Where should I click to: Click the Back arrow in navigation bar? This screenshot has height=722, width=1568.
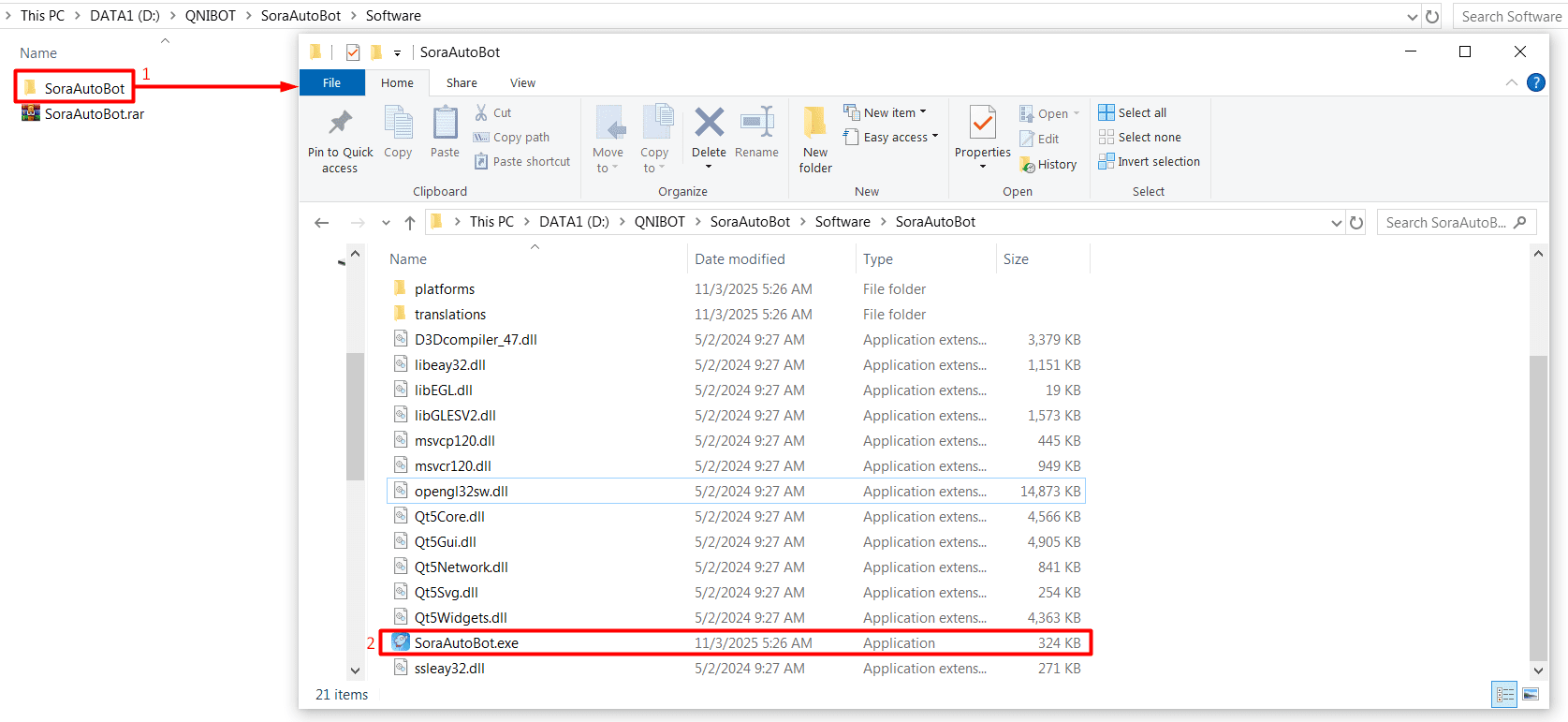[x=322, y=222]
